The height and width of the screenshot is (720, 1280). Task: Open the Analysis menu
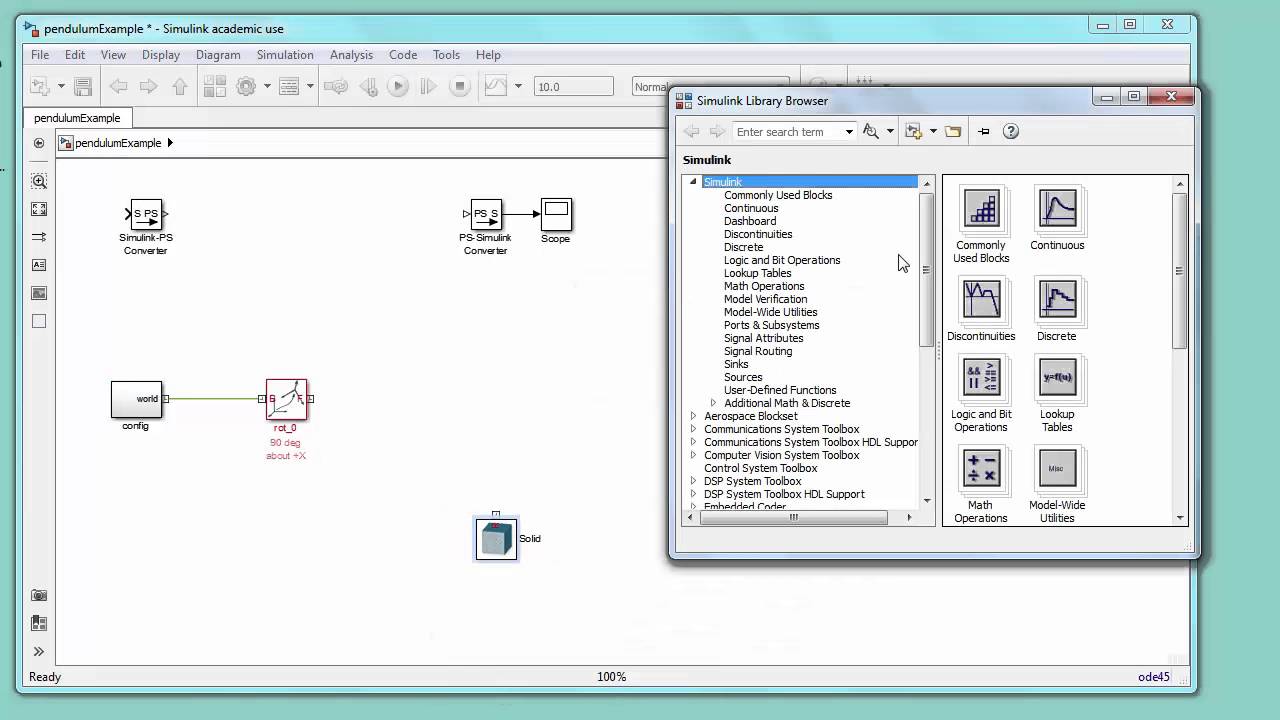pyautogui.click(x=351, y=55)
